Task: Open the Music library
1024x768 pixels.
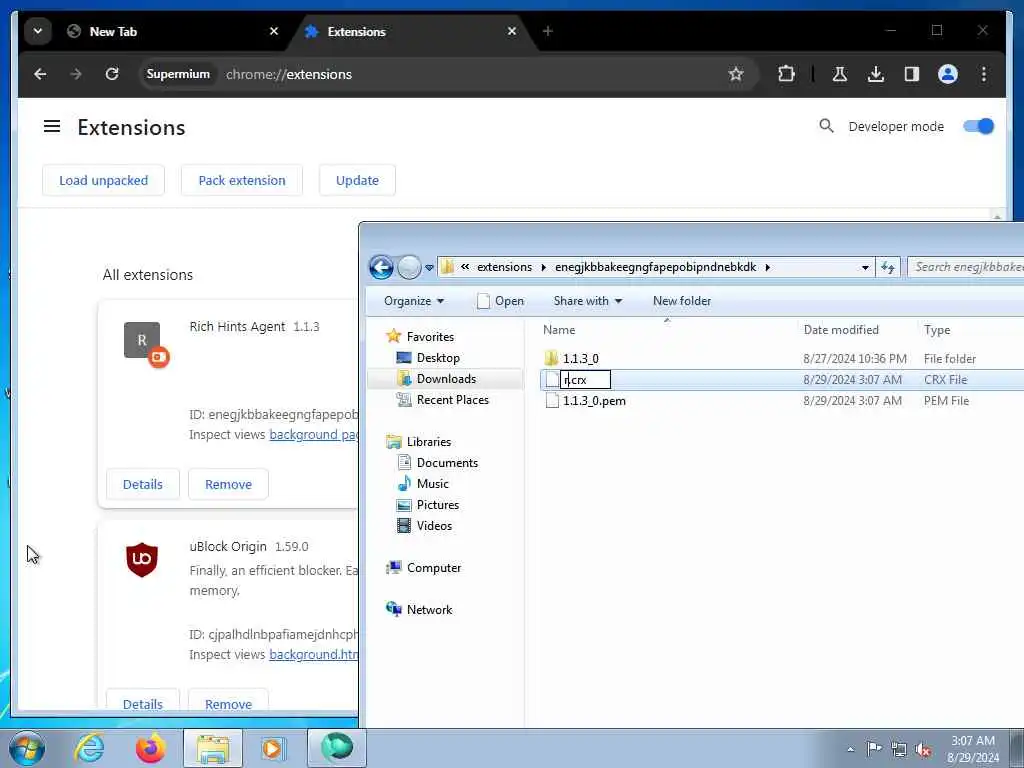Action: click(x=432, y=484)
